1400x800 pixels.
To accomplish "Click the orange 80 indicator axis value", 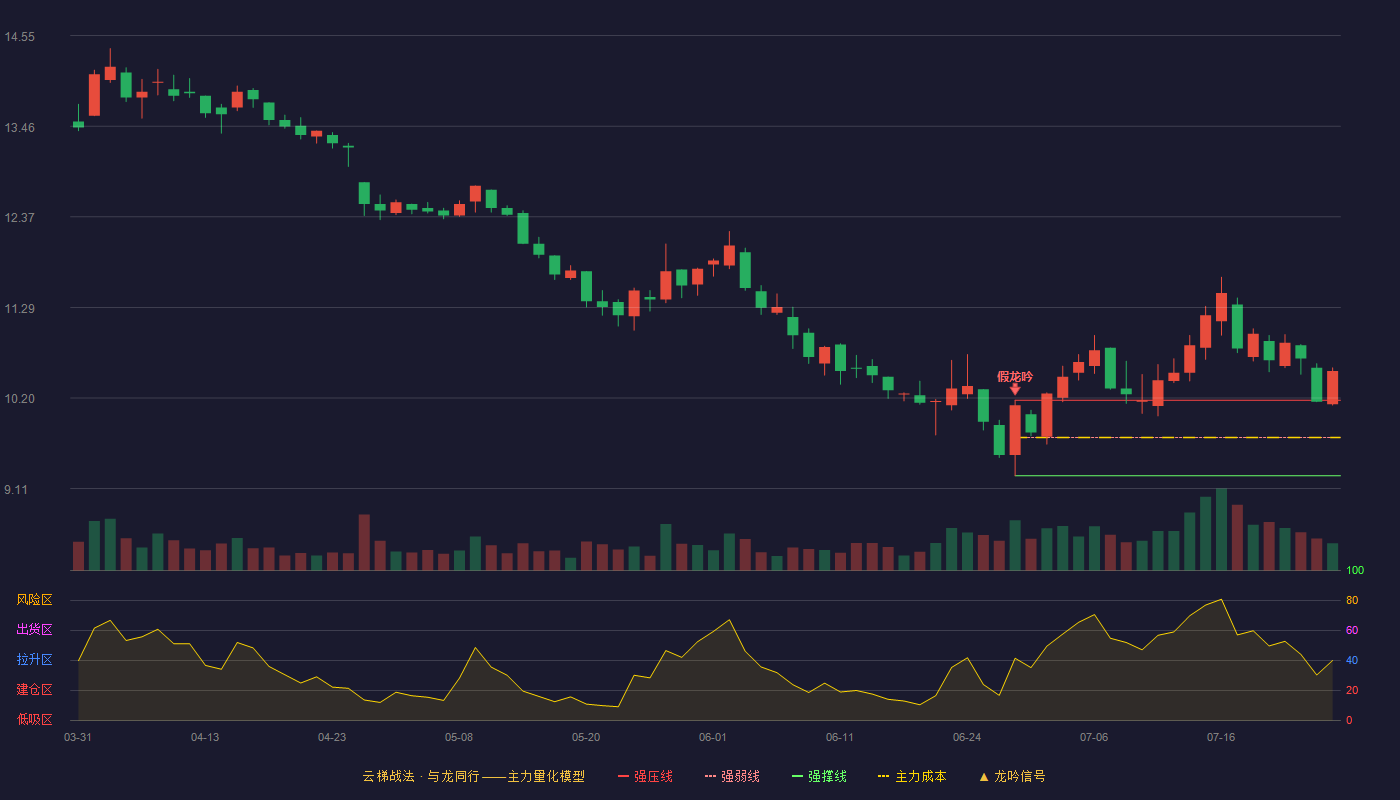I will 1352,600.
